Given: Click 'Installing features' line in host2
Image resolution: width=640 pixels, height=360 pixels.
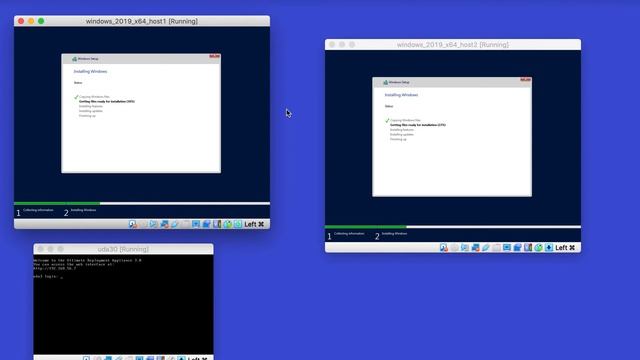Looking at the screenshot, I should point(402,130).
